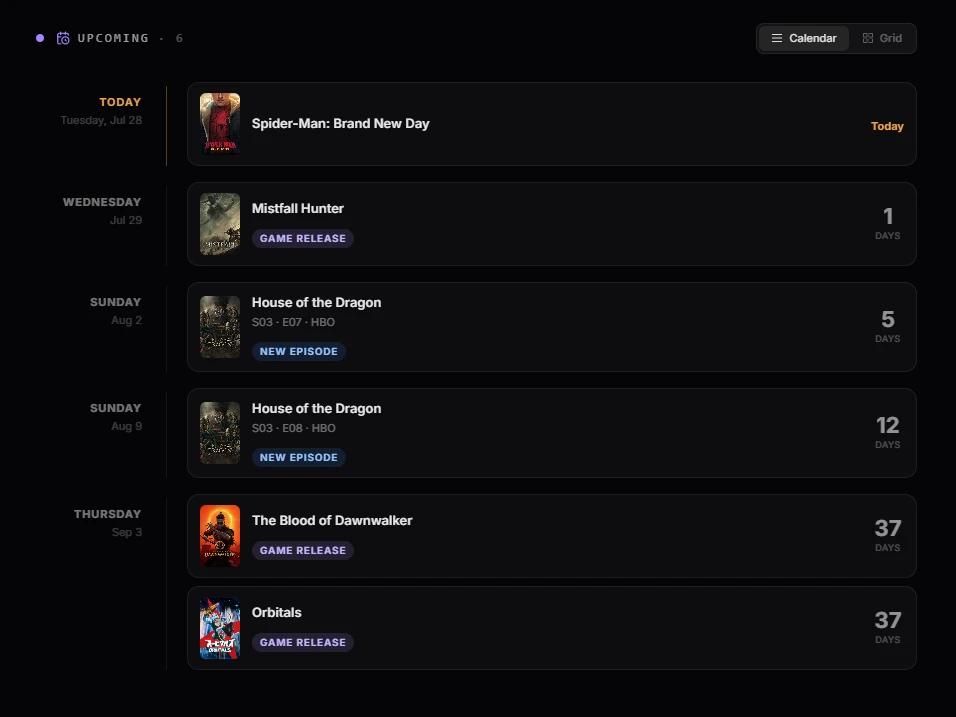The width and height of the screenshot is (956, 717).
Task: Click the purple dot before Upcoming
Action: pyautogui.click(x=40, y=38)
